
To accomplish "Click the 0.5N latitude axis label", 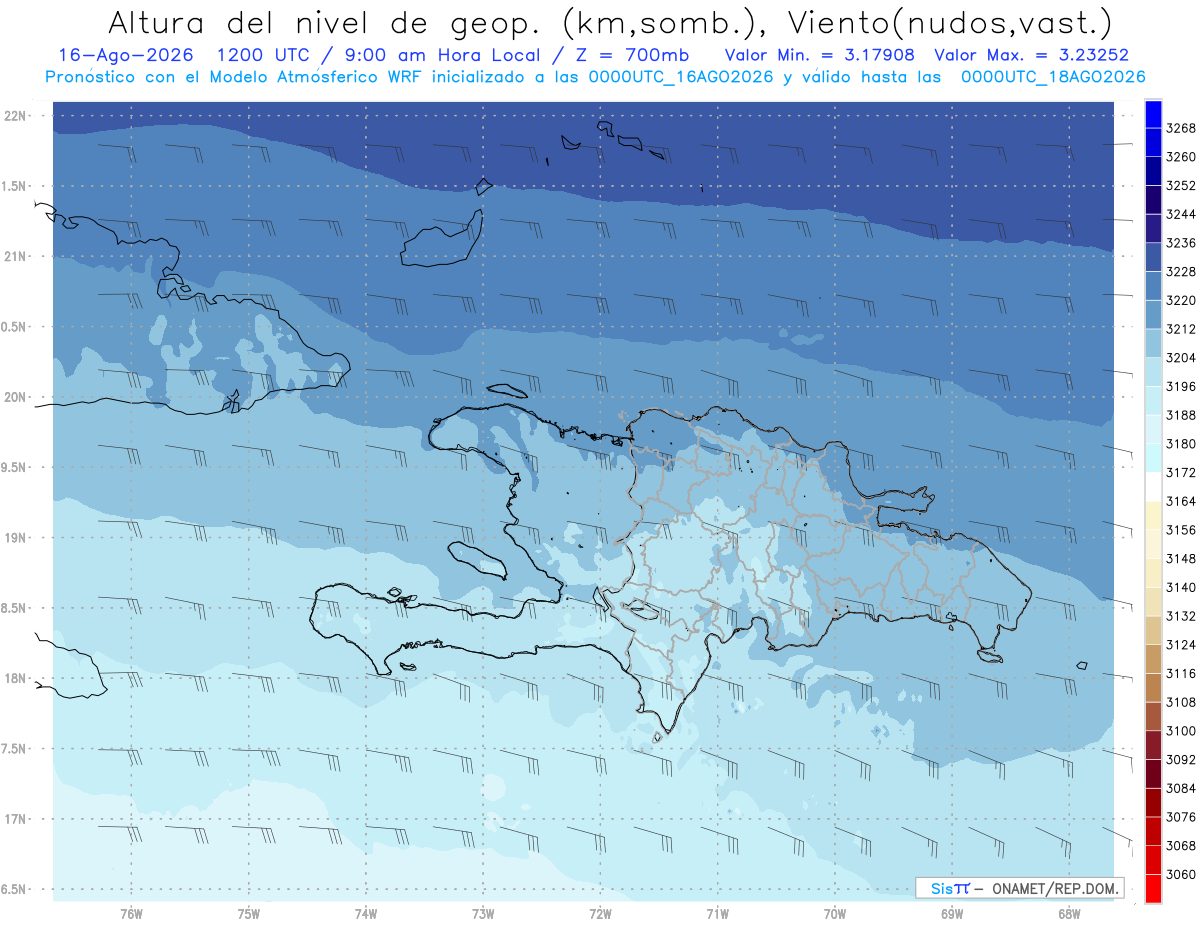I will (x=15, y=327).
